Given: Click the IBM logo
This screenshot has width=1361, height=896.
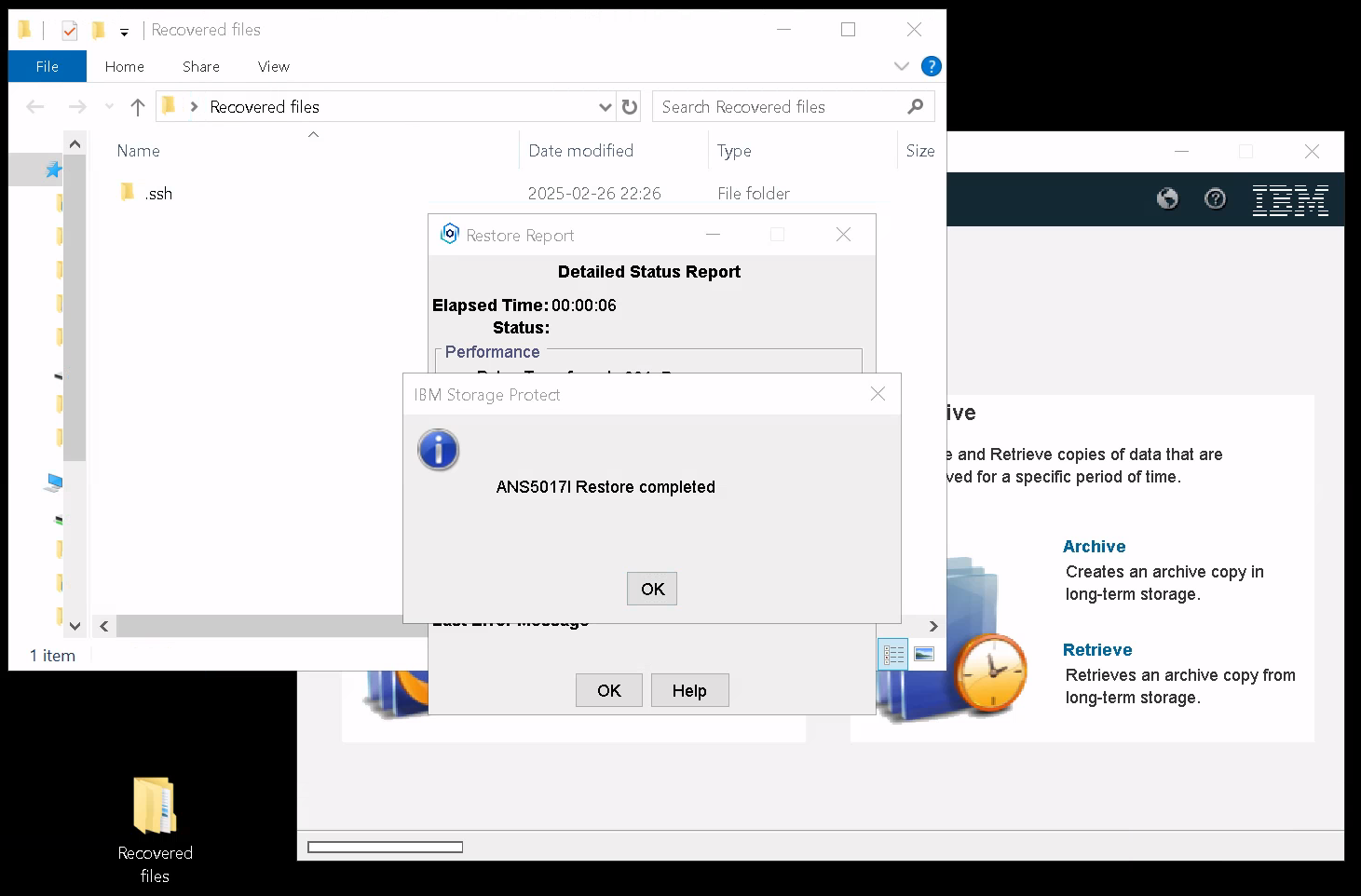Looking at the screenshot, I should (1290, 201).
